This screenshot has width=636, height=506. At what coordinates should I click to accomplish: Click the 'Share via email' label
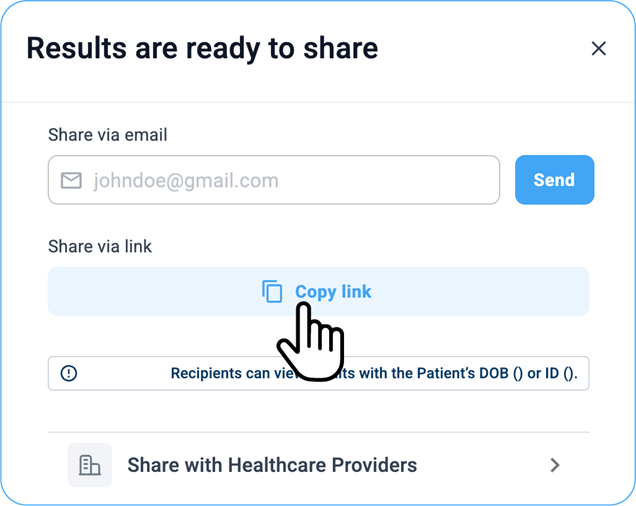click(x=108, y=134)
